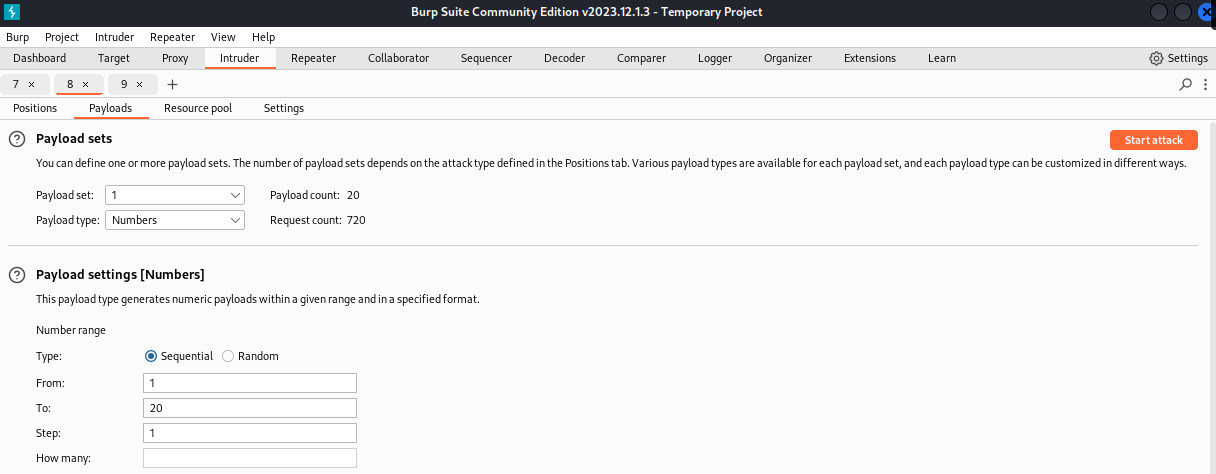Switch to the Organizer tab
This screenshot has width=1216, height=474.
[x=788, y=58]
